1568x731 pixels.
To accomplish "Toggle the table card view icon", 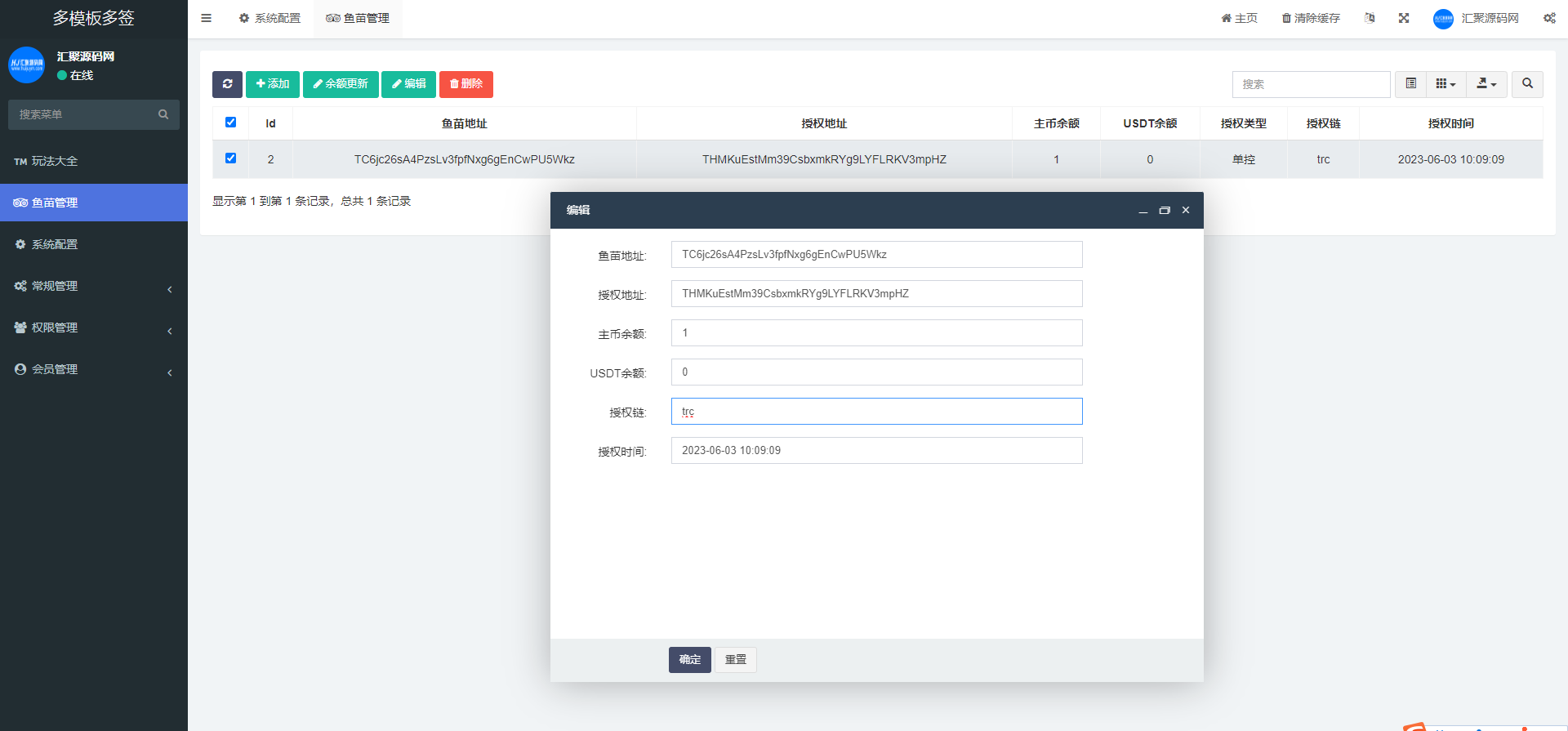I will coord(1410,84).
